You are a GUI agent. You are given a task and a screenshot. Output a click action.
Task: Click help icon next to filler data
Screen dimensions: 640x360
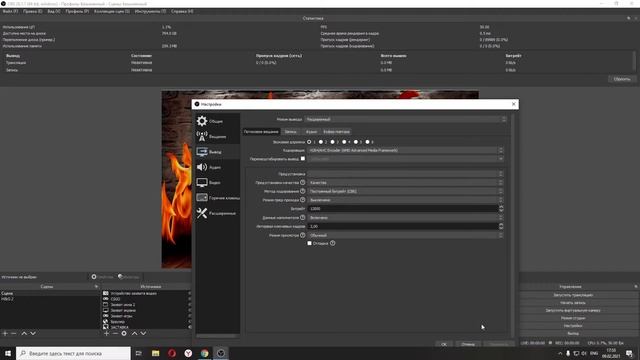coord(303,218)
